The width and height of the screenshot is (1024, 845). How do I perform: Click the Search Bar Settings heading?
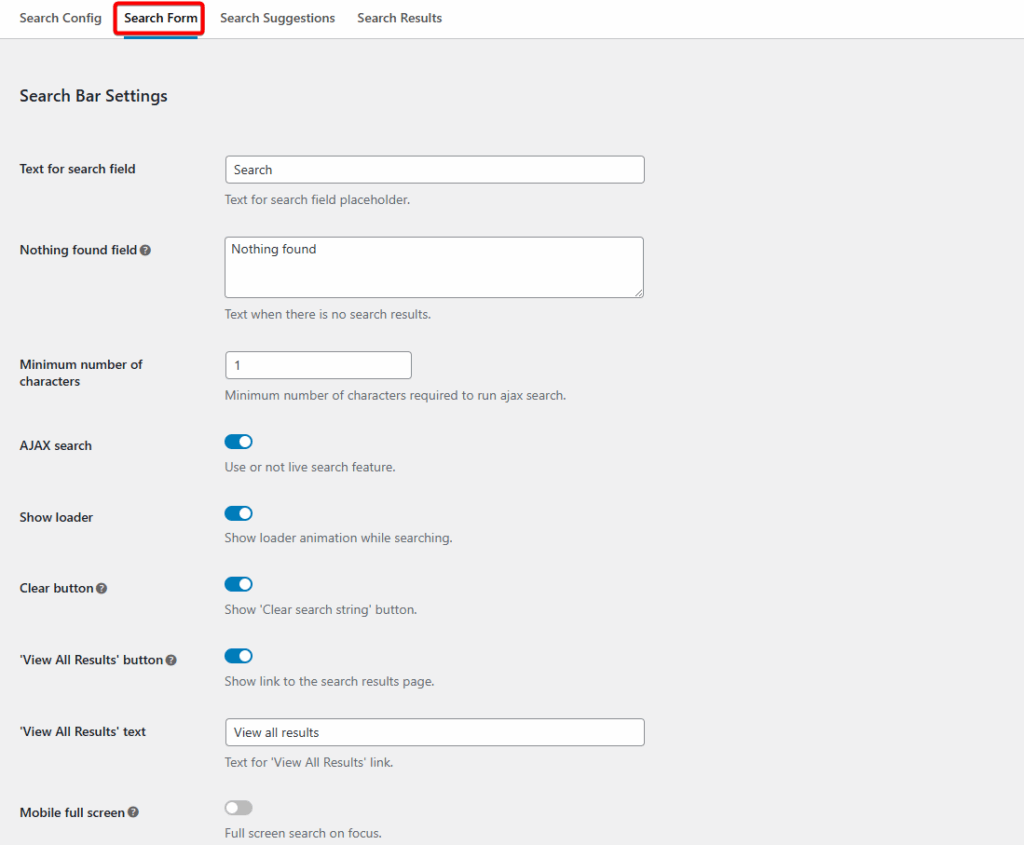point(93,96)
